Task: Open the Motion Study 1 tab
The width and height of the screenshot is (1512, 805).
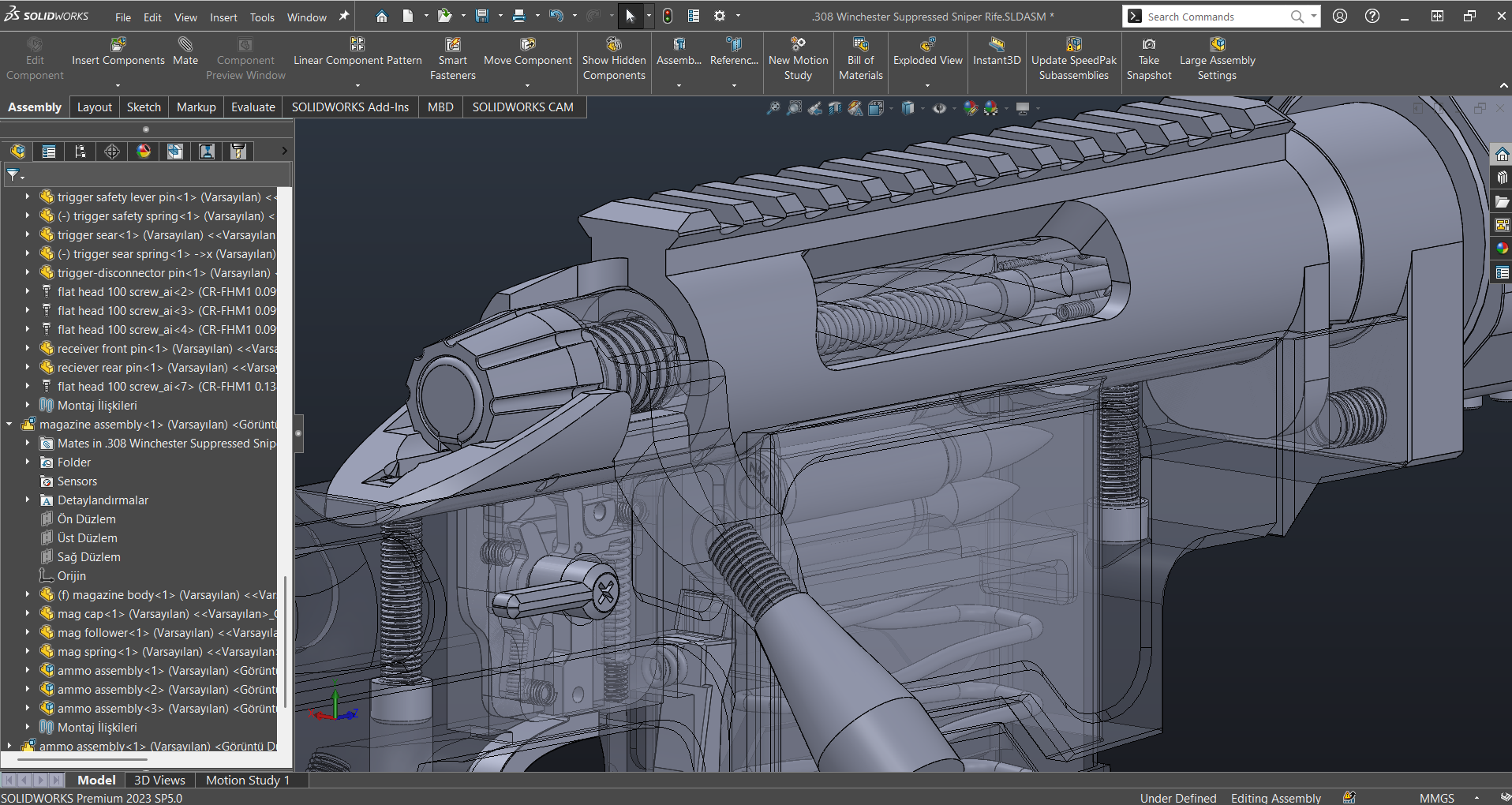Action: [248, 780]
